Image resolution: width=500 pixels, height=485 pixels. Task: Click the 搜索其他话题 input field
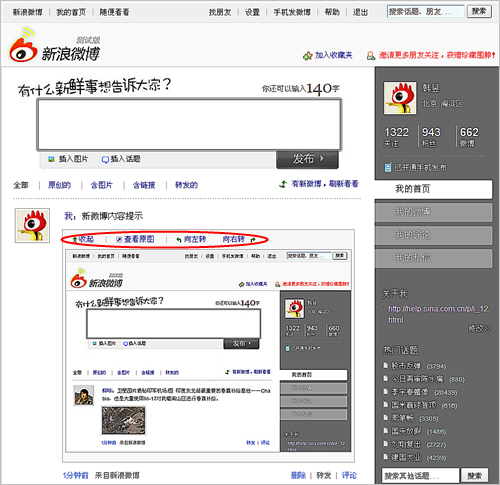[x=420, y=475]
